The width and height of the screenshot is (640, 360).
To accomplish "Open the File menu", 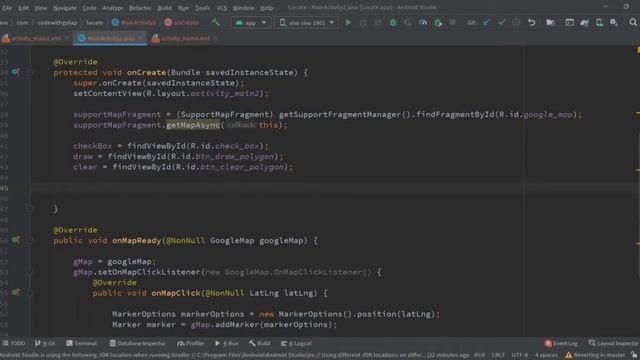I will pyautogui.click(x=7, y=8).
